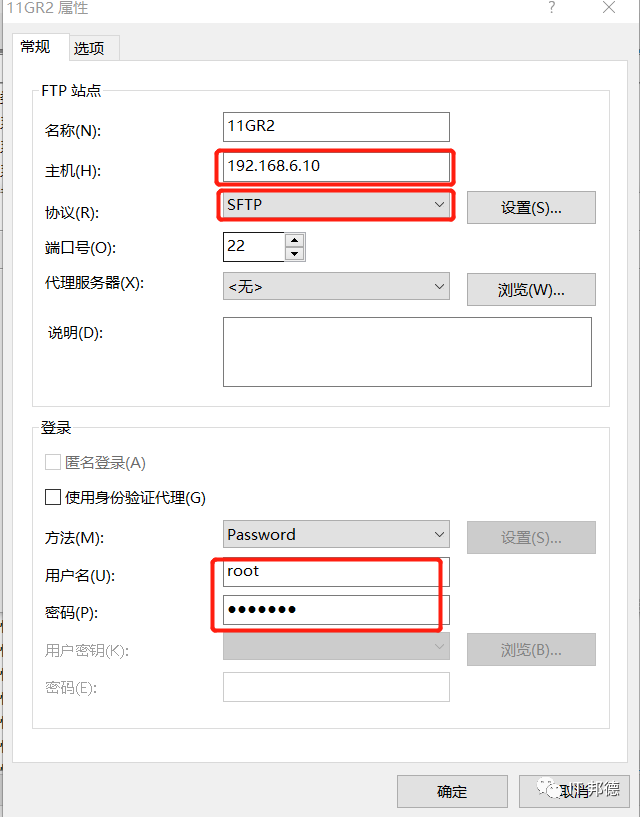
Task: Open the Password method dropdown
Action: click(x=336, y=535)
